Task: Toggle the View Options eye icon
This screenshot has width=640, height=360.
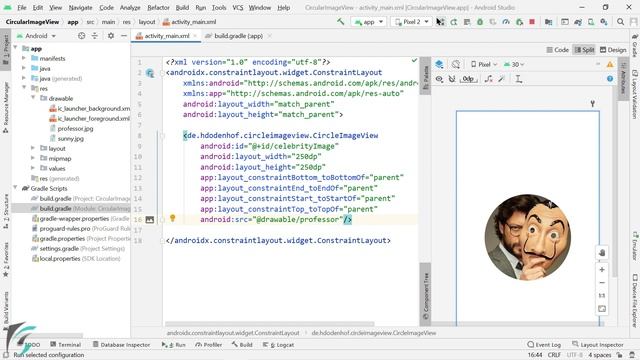Action: coord(439,79)
